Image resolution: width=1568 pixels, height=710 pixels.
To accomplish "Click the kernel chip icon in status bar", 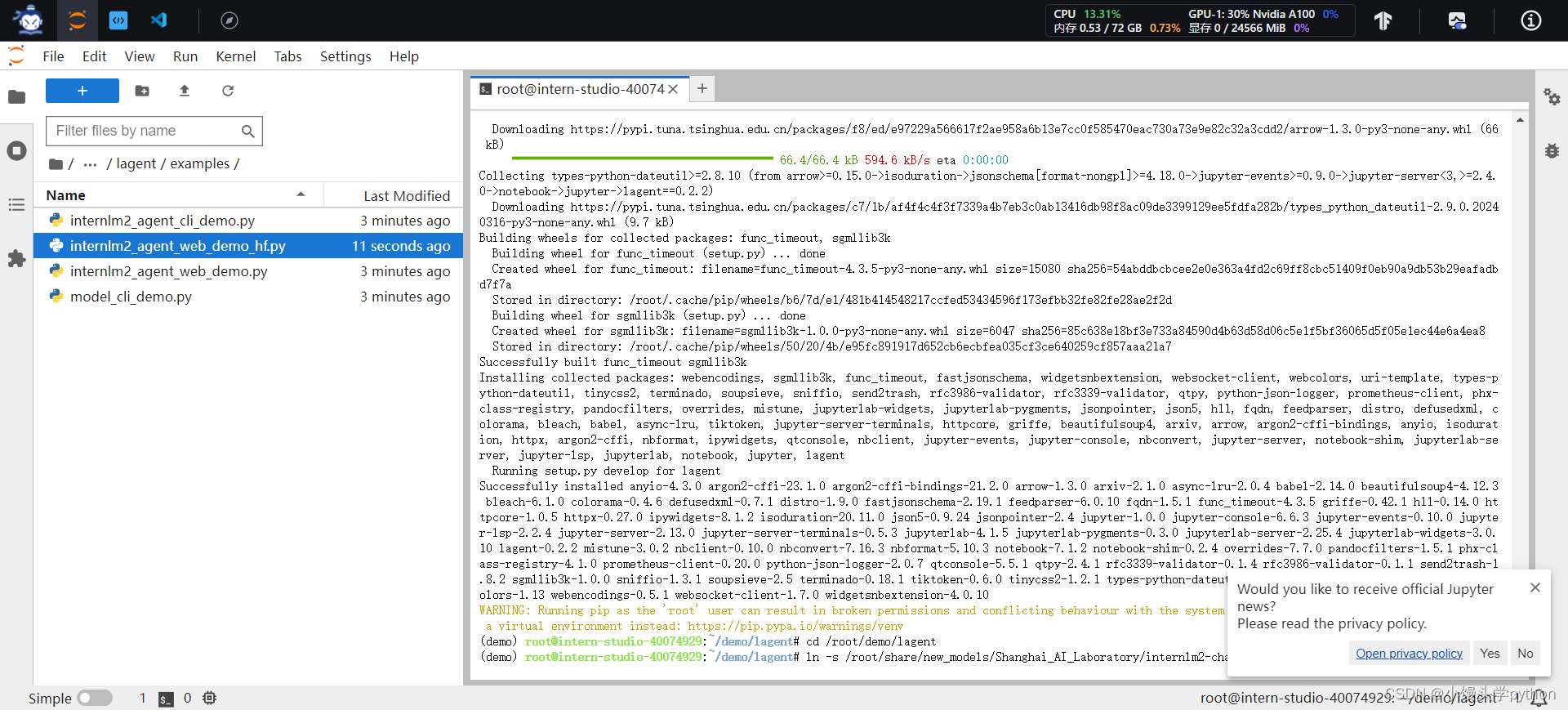I will [x=210, y=698].
